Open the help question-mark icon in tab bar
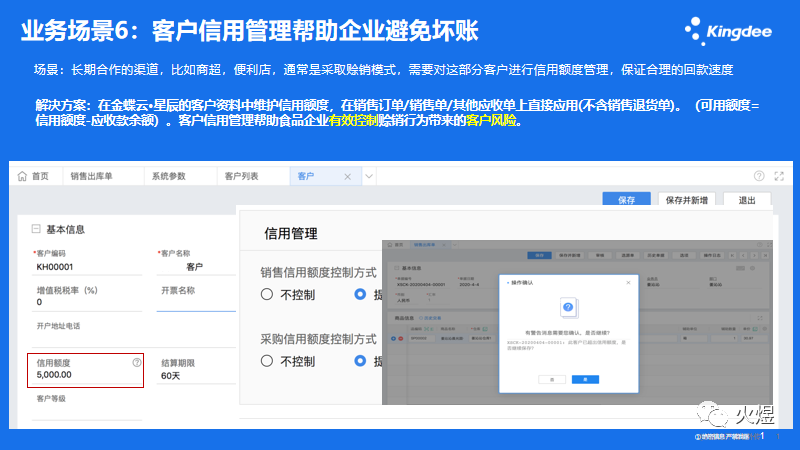This screenshot has height=450, width=800. (x=759, y=176)
